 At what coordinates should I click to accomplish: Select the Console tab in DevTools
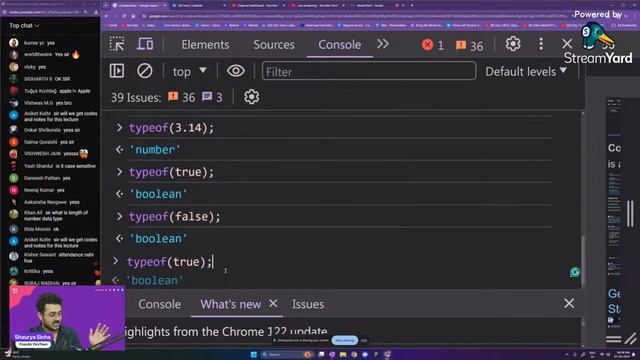click(340, 44)
